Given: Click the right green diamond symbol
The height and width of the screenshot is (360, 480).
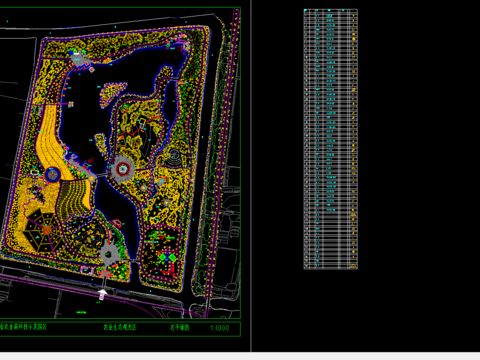Looking at the screenshot, I should 172,257.
